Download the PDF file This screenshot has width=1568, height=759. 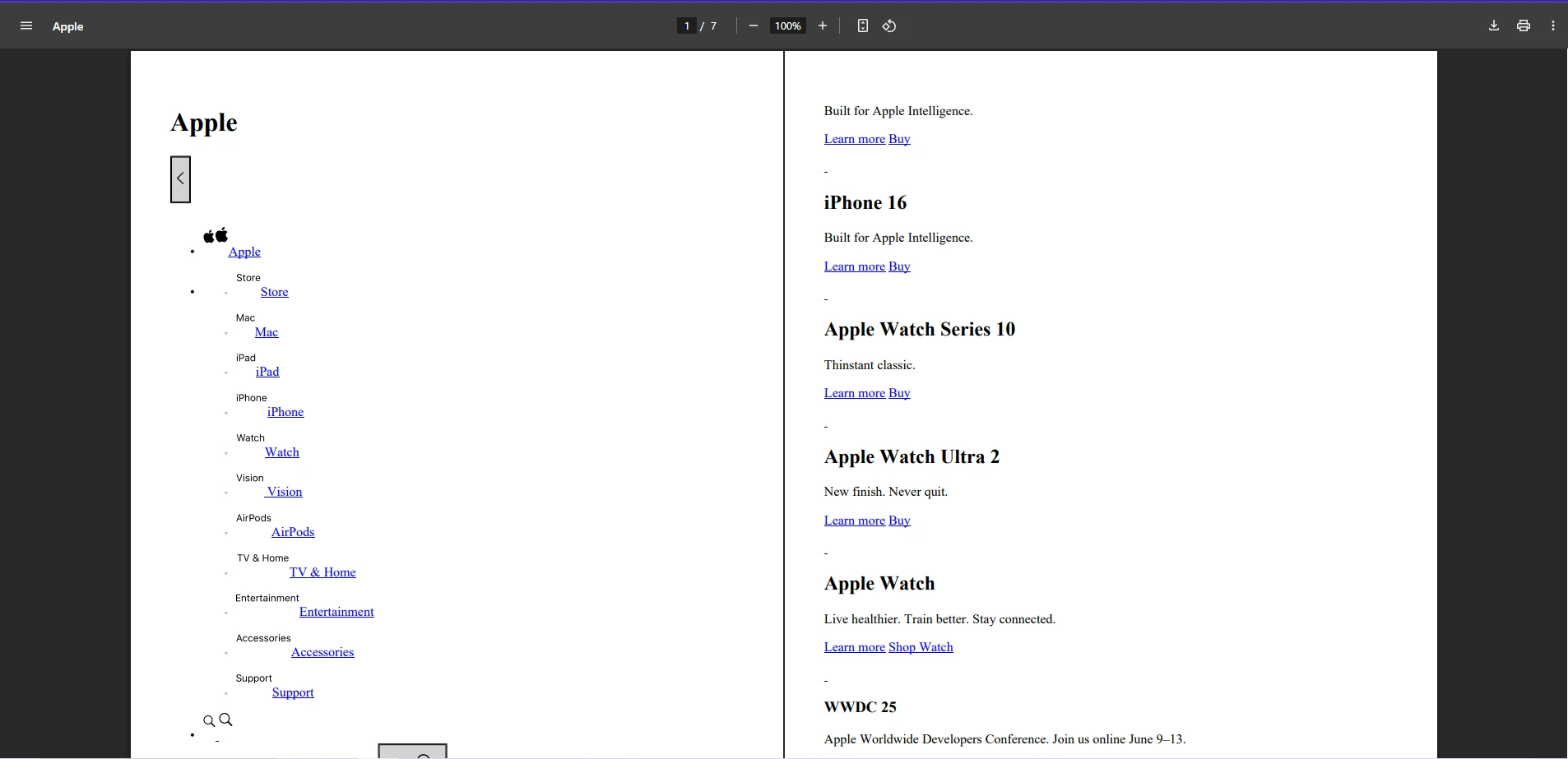pyautogui.click(x=1494, y=26)
